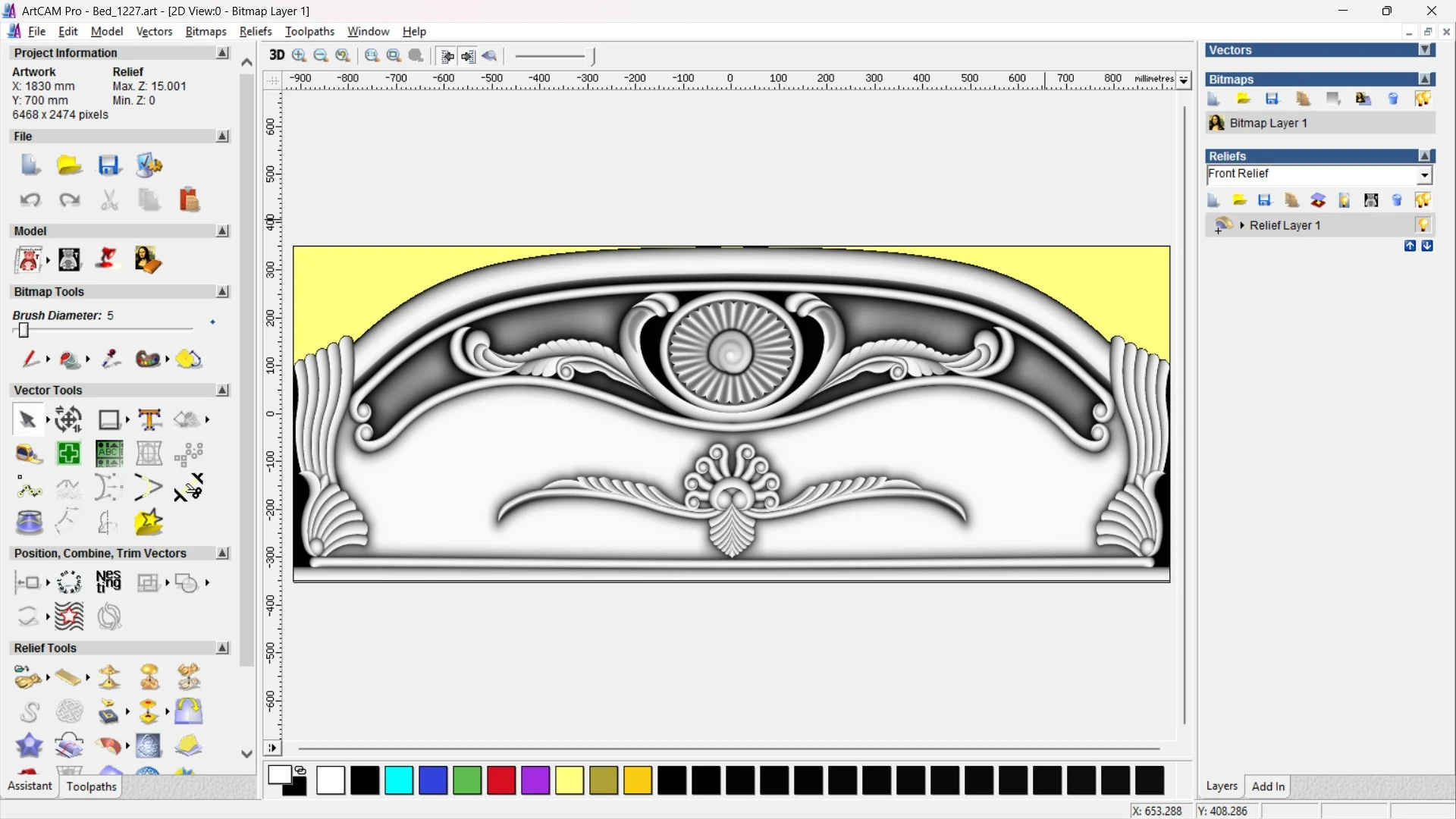This screenshot has width=1456, height=819.
Task: Click the 3D view button
Action: [277, 55]
